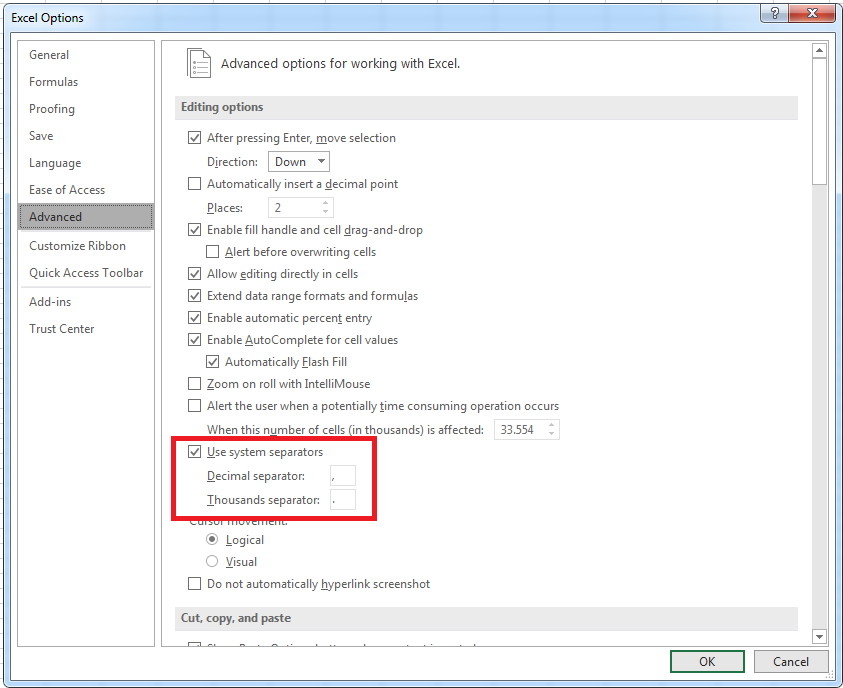Image resolution: width=843 pixels, height=688 pixels.
Task: Enable Automatically insert a decimal point
Action: tap(194, 184)
